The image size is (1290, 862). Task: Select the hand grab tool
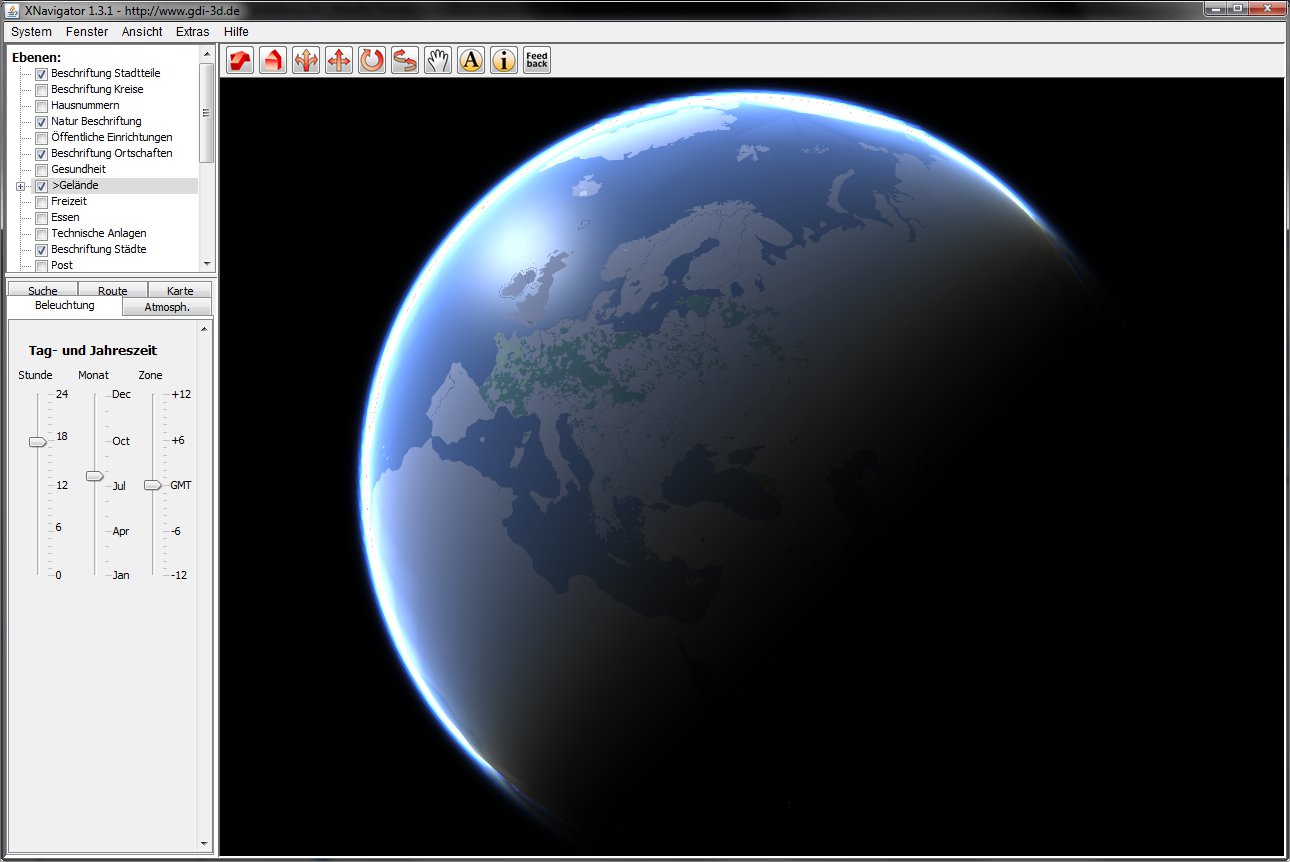(438, 60)
